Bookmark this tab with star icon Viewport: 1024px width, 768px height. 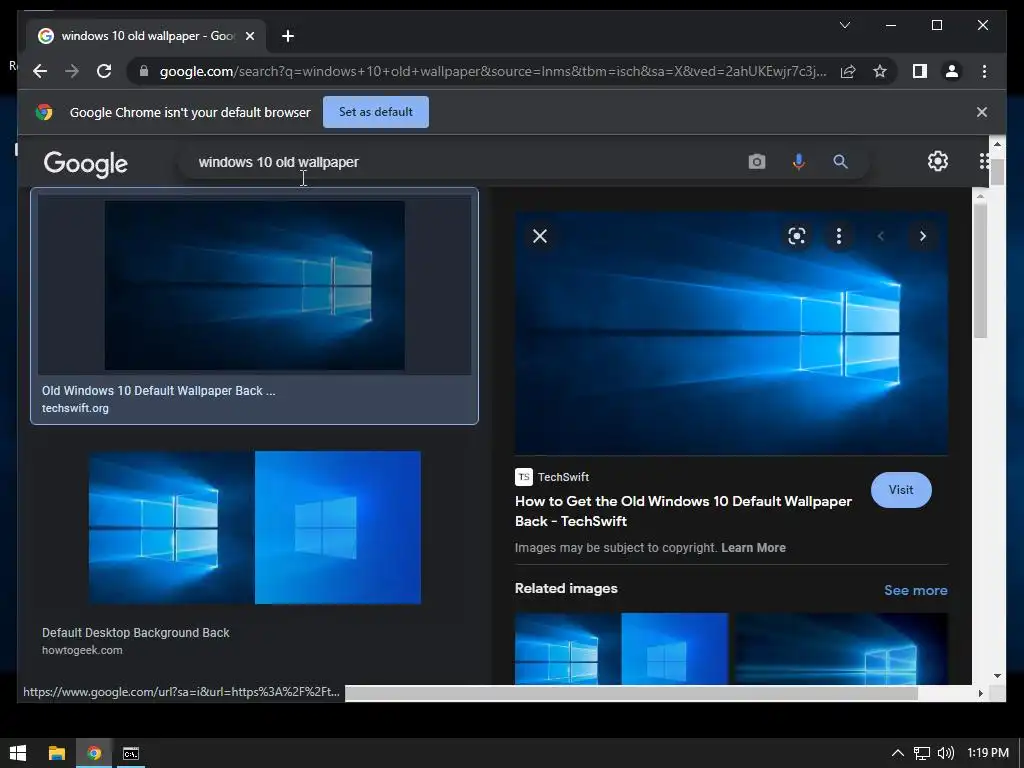tap(880, 71)
